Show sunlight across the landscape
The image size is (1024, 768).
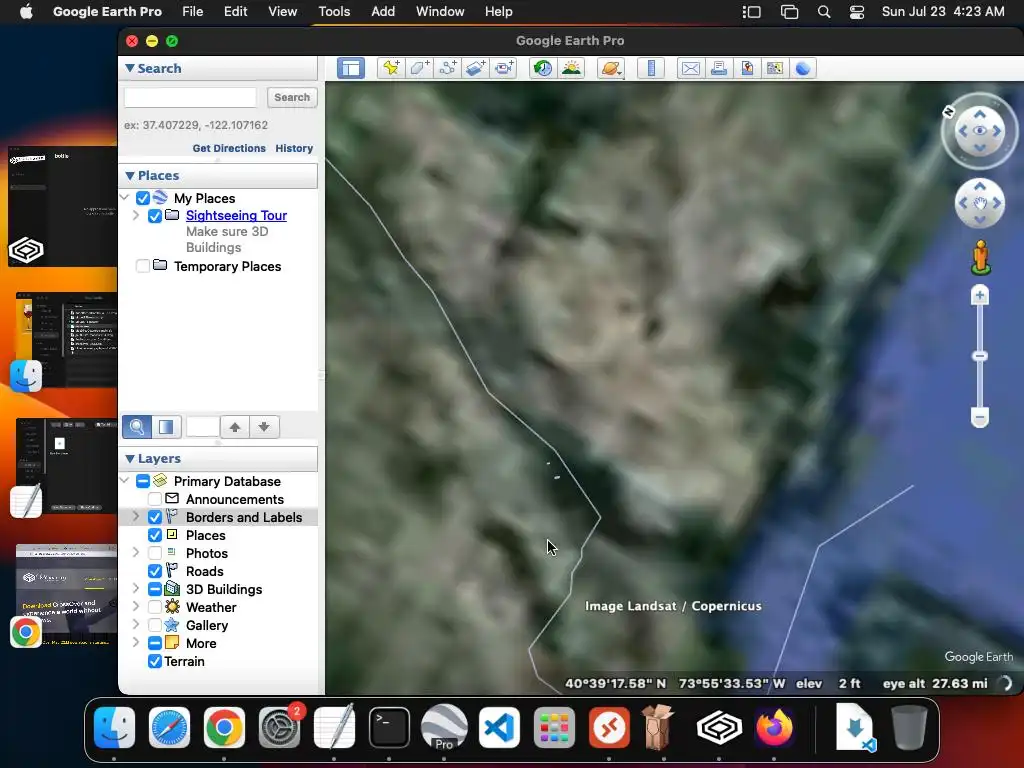(571, 68)
